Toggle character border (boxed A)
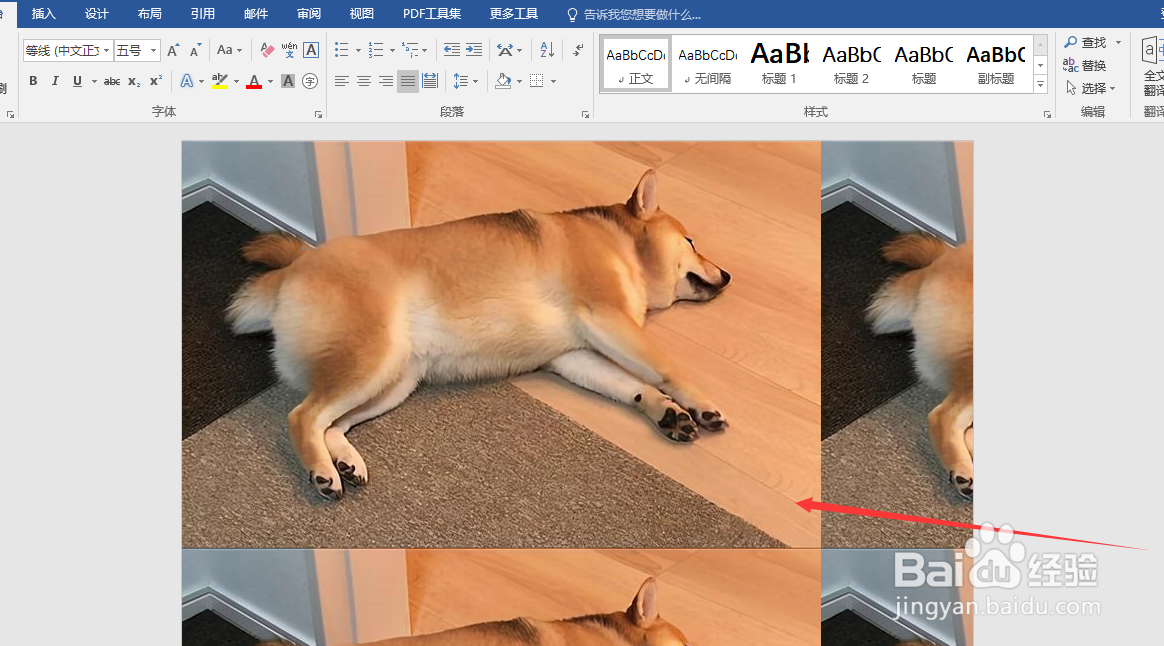The image size is (1164, 646). click(311, 50)
